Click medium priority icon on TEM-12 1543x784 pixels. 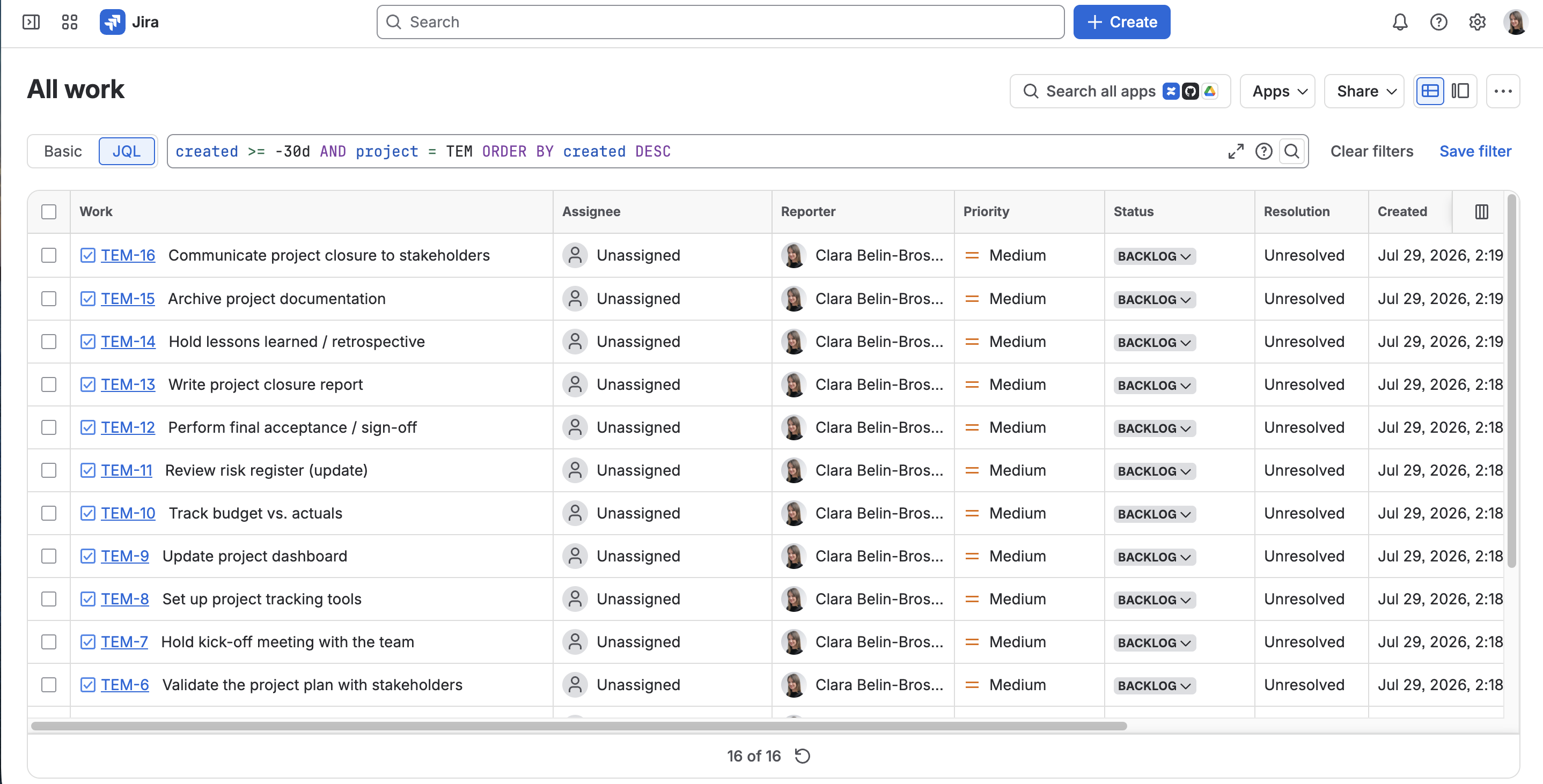pos(972,427)
